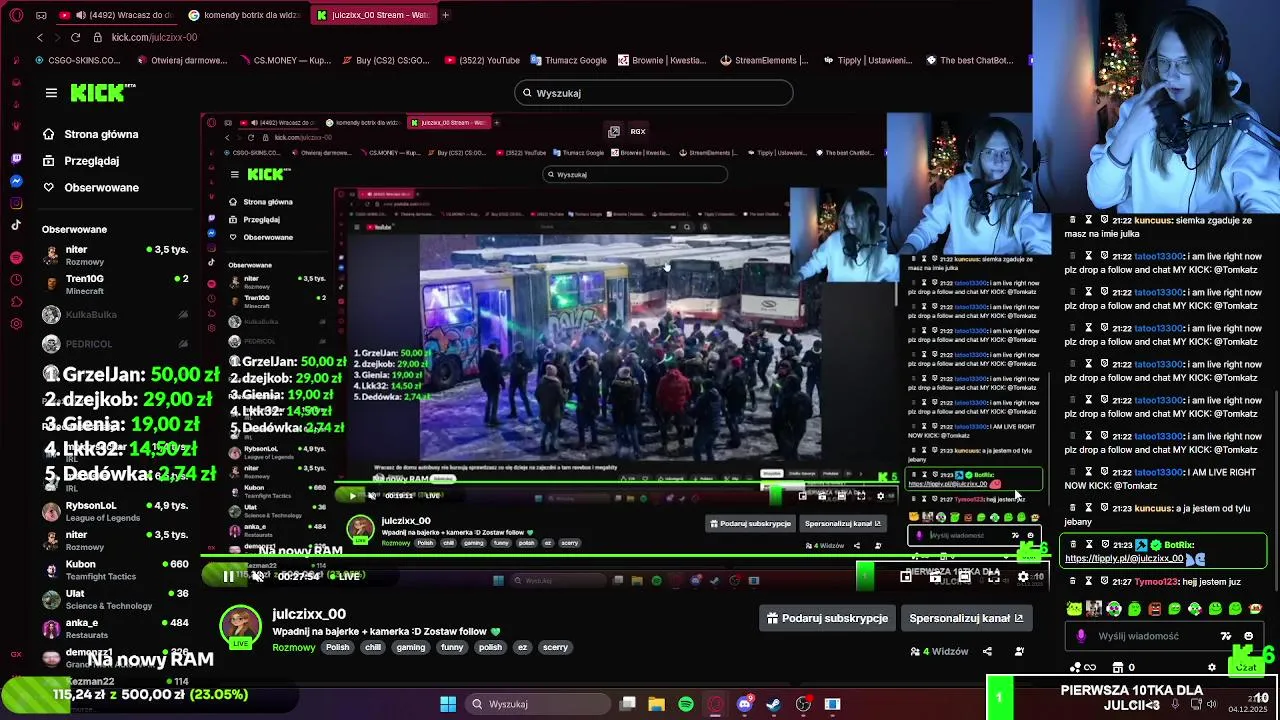Open RybsonLoL channel in sidebar

(x=115, y=511)
